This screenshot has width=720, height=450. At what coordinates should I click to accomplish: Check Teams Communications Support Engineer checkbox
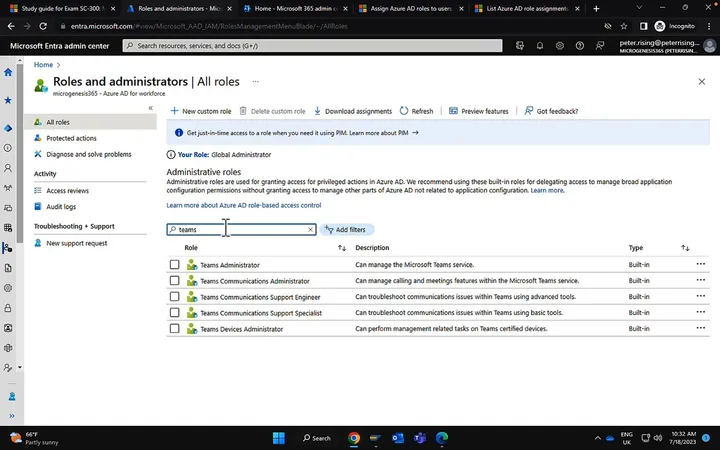click(x=174, y=297)
